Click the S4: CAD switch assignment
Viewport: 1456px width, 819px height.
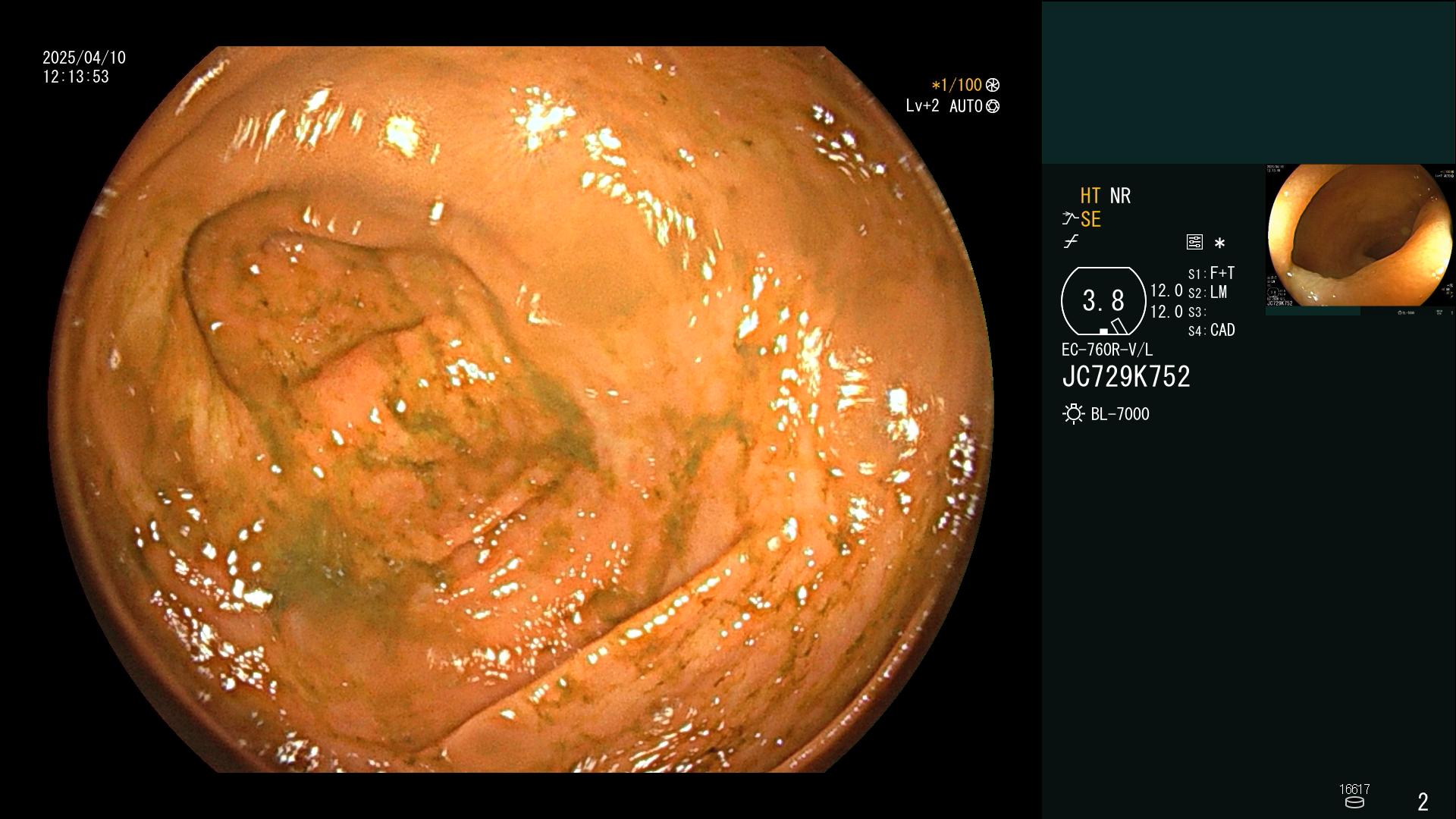click(x=1211, y=331)
